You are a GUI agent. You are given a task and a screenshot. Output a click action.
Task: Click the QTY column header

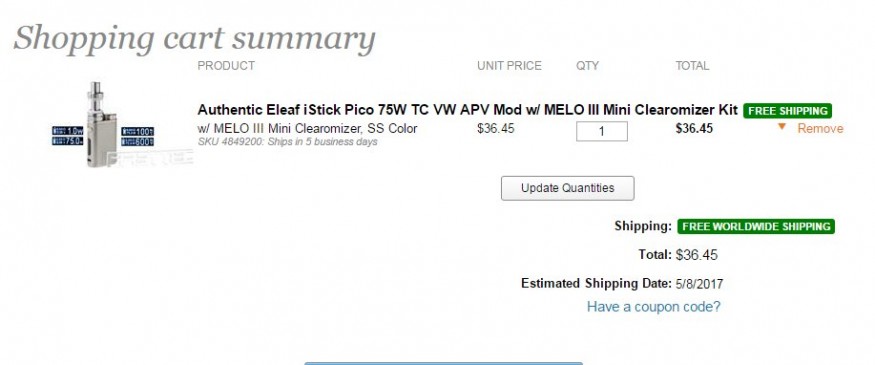[x=587, y=66]
